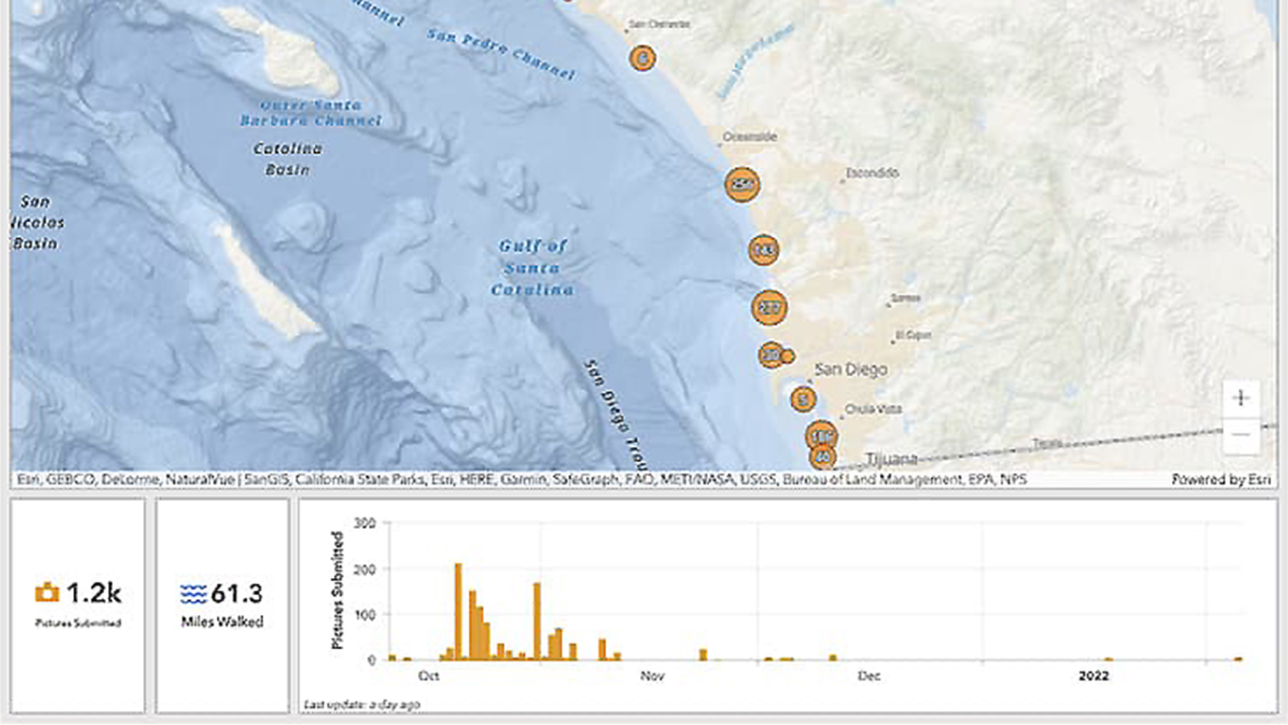Select the last bar at the chart's right edge

tap(1238, 658)
